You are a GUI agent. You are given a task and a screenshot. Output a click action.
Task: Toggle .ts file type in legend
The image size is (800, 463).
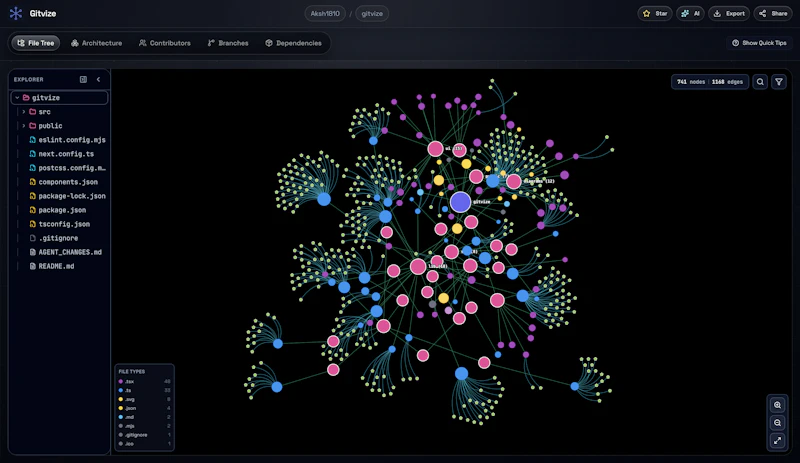pos(144,390)
